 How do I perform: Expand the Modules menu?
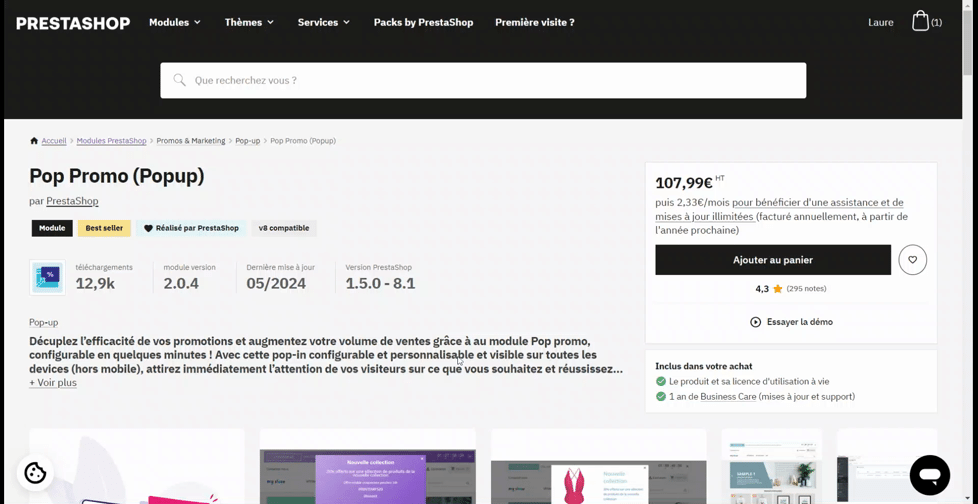[x=175, y=22]
